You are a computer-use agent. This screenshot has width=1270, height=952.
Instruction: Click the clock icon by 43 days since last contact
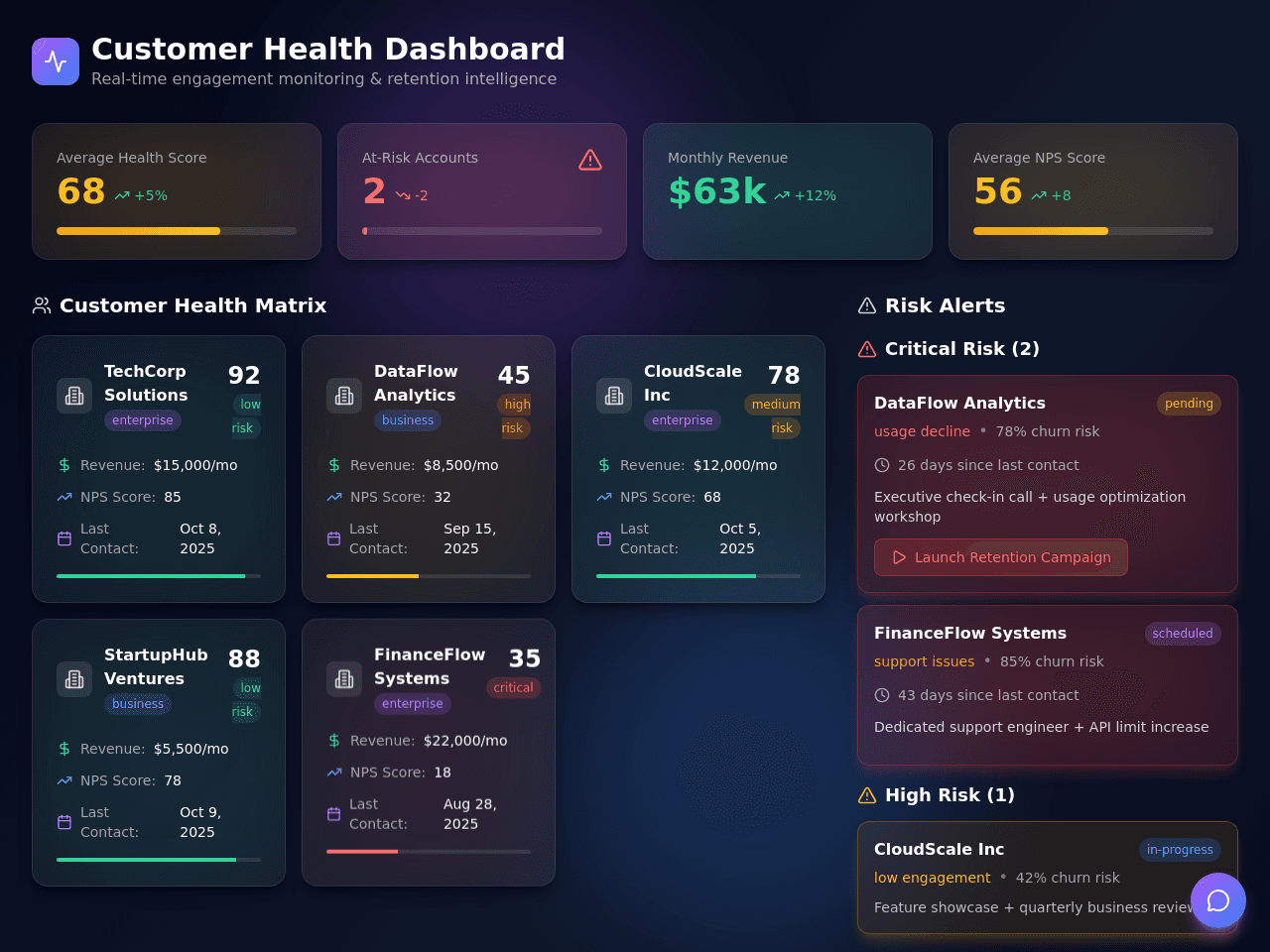882,695
